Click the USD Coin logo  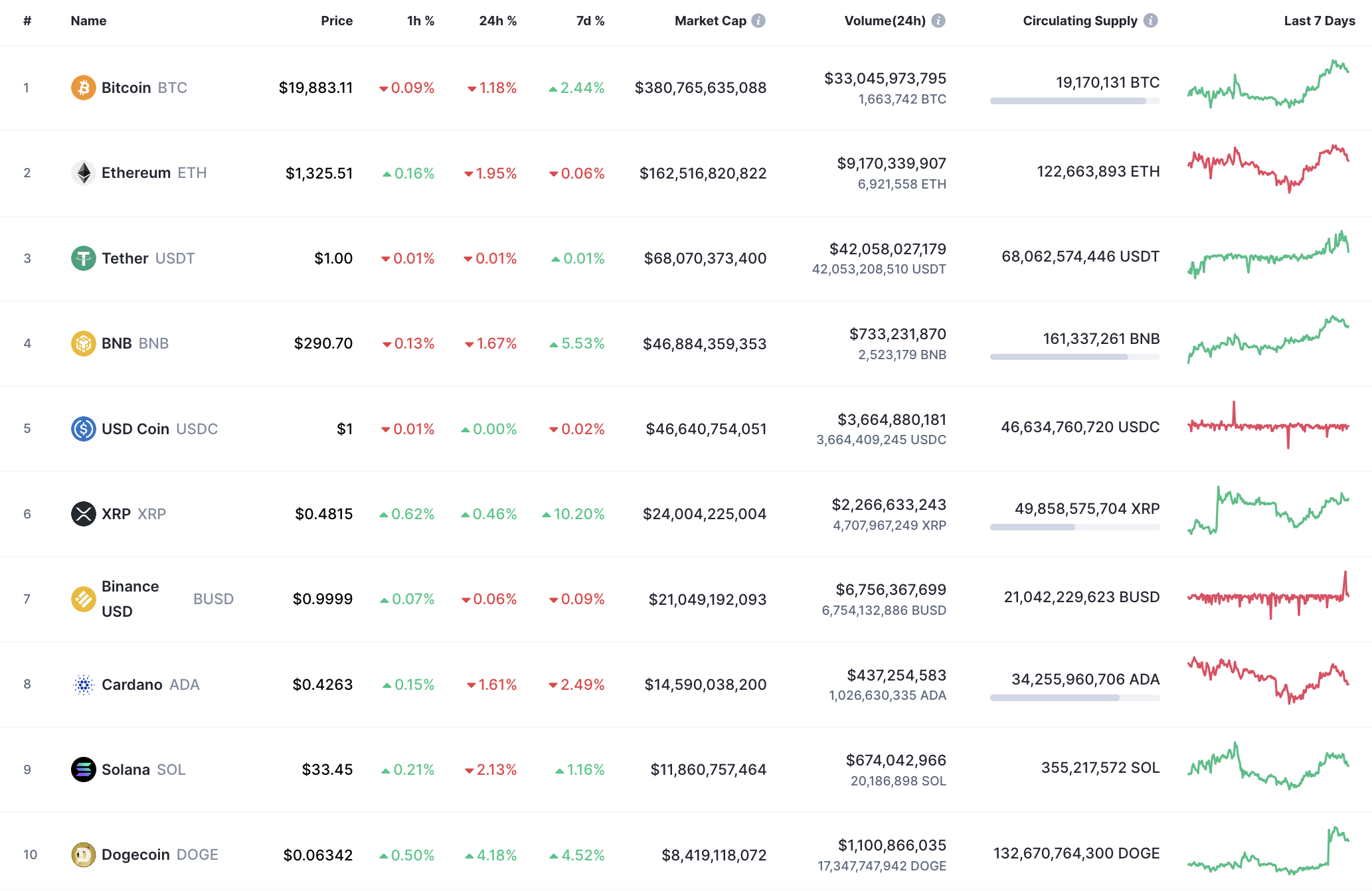[x=82, y=429]
